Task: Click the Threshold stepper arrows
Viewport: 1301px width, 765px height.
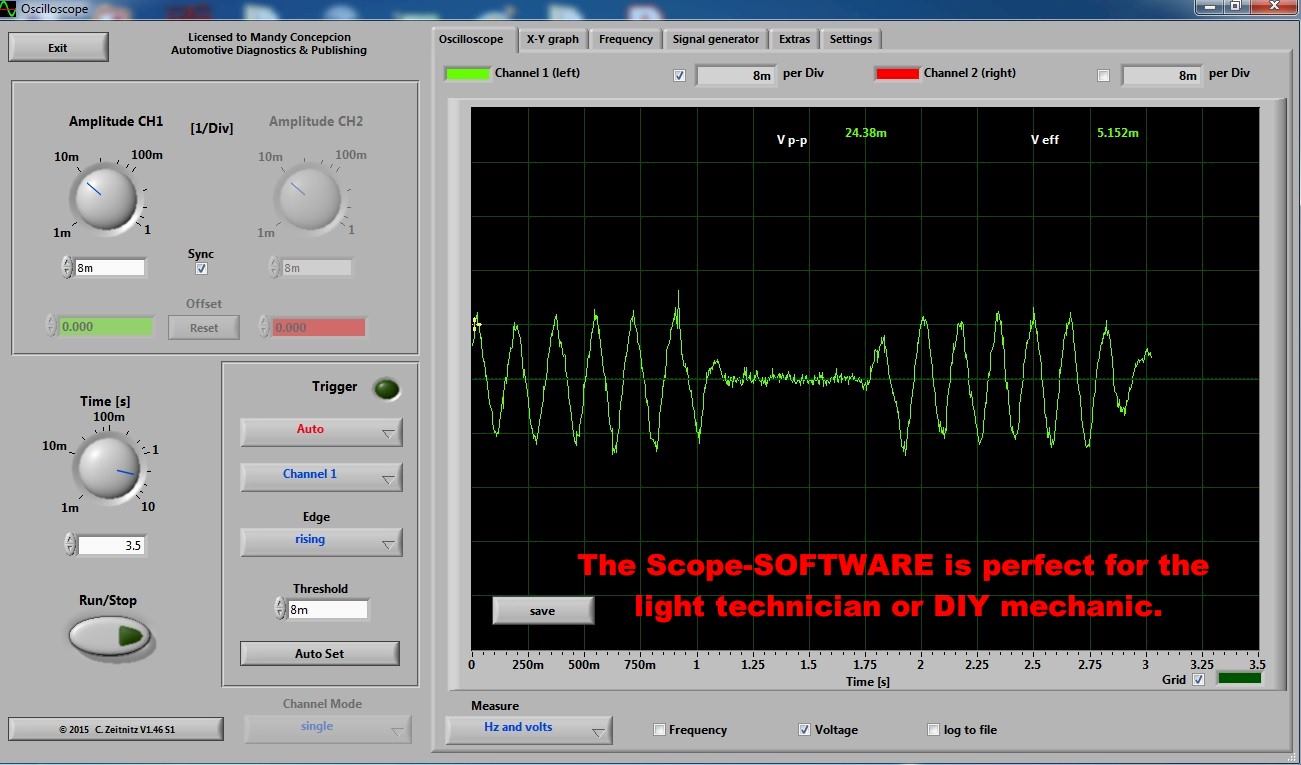Action: coord(279,608)
